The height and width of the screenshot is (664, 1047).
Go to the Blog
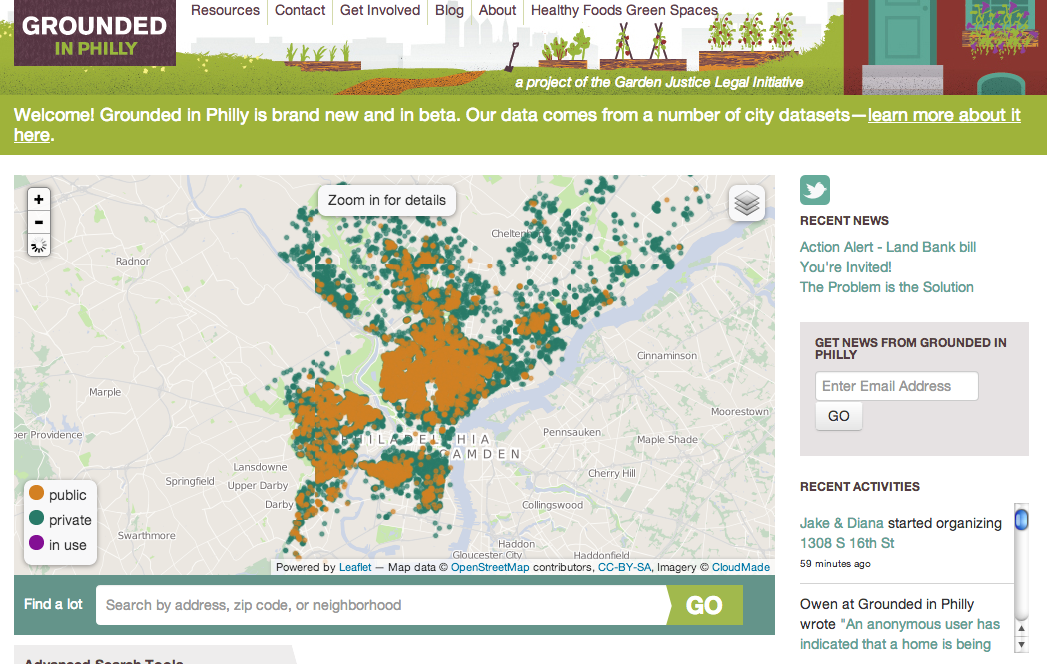(449, 11)
